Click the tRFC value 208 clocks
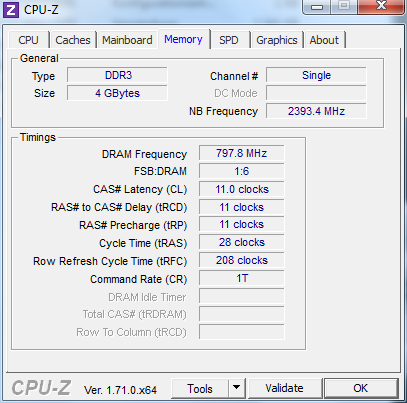Image resolution: width=407 pixels, height=403 pixels. point(242,260)
